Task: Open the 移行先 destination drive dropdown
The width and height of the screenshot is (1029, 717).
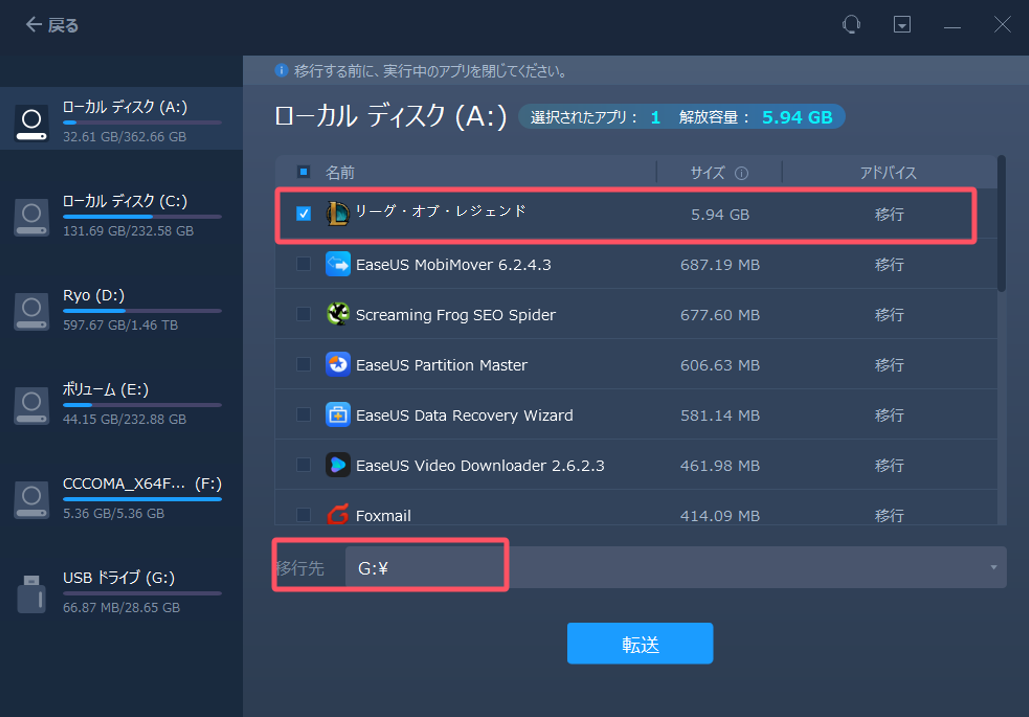Action: pos(430,567)
